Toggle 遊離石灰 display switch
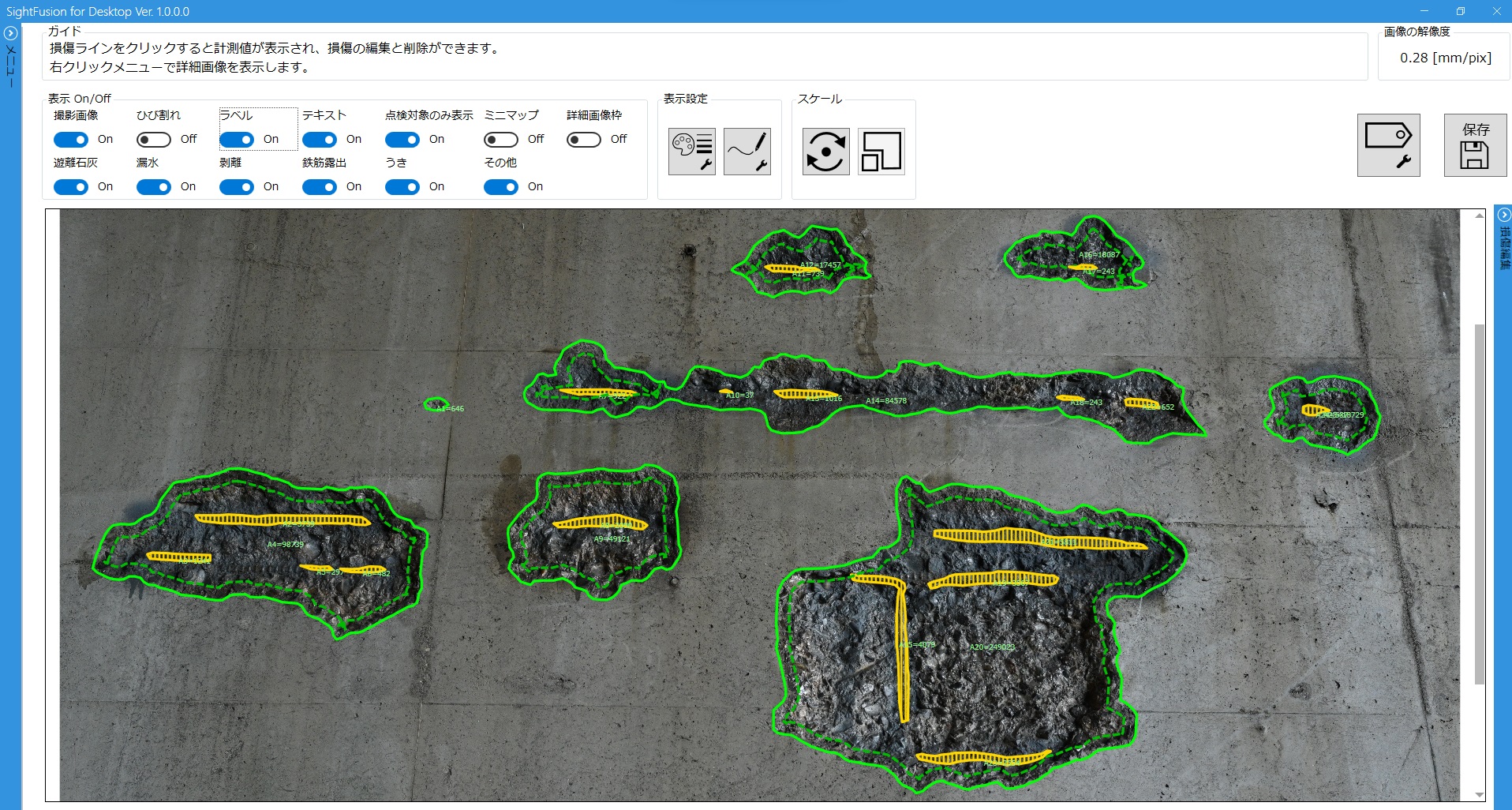The width and height of the screenshot is (1512, 810). click(71, 187)
